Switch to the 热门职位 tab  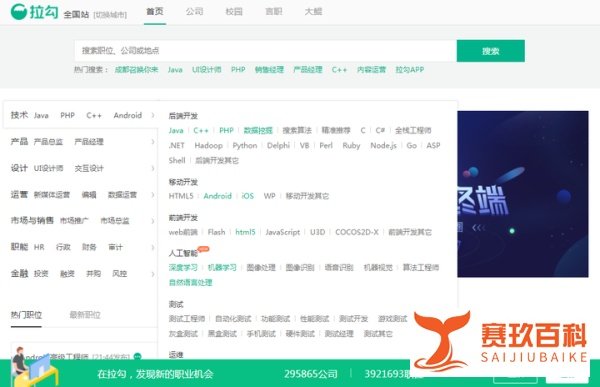click(26, 315)
